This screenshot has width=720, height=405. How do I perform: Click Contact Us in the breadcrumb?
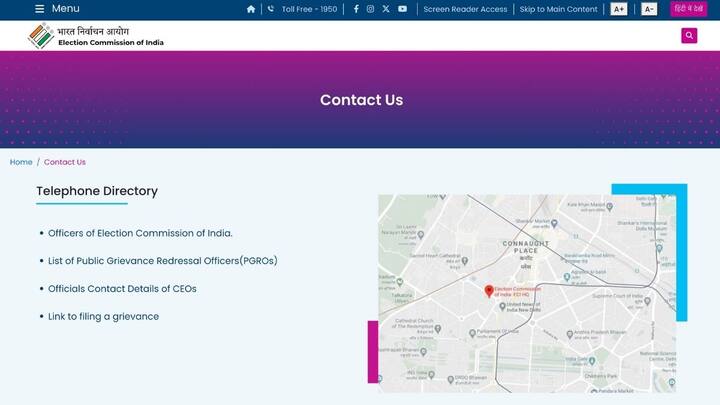65,162
